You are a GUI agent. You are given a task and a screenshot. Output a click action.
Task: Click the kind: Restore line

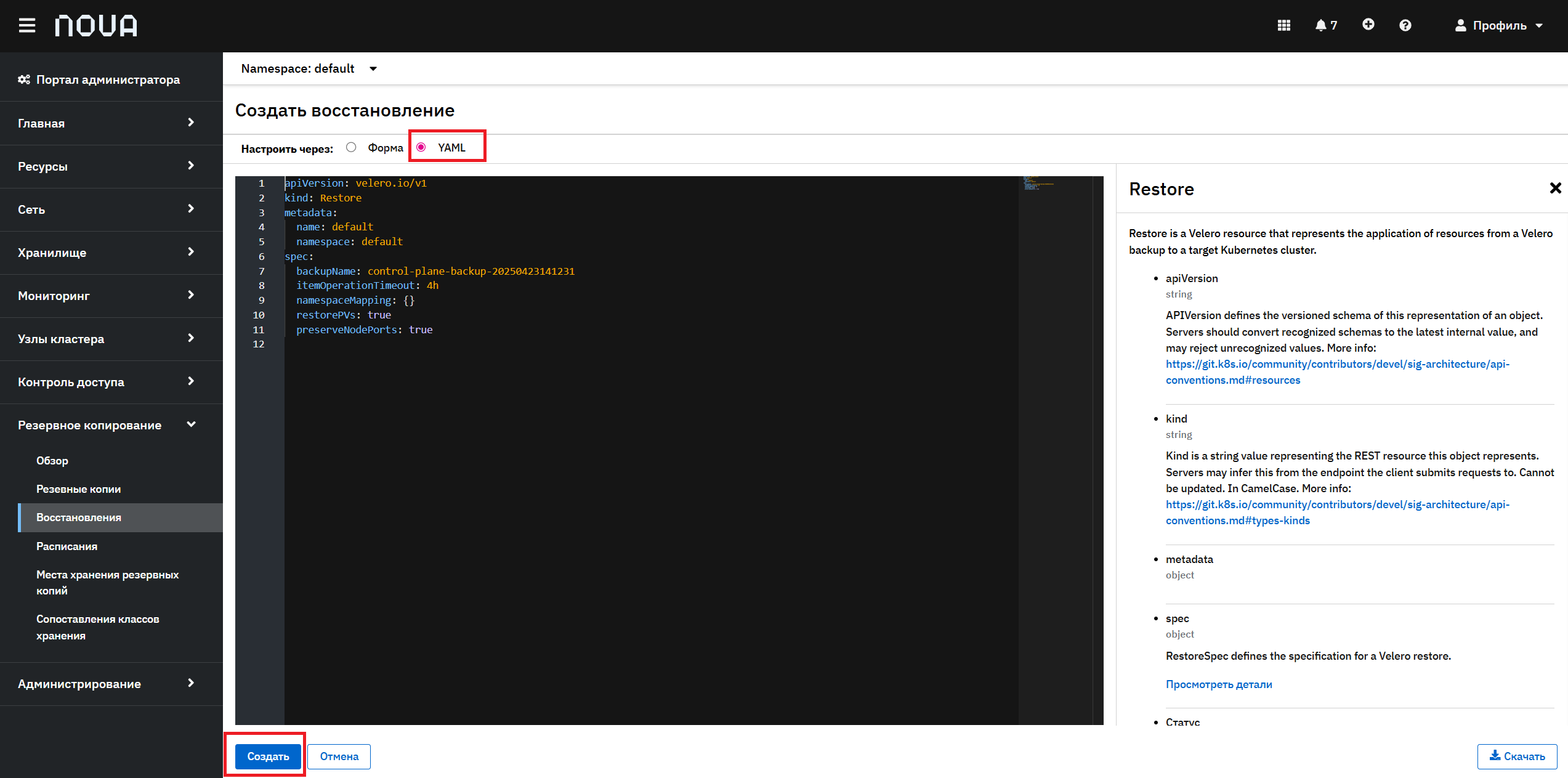(x=323, y=198)
